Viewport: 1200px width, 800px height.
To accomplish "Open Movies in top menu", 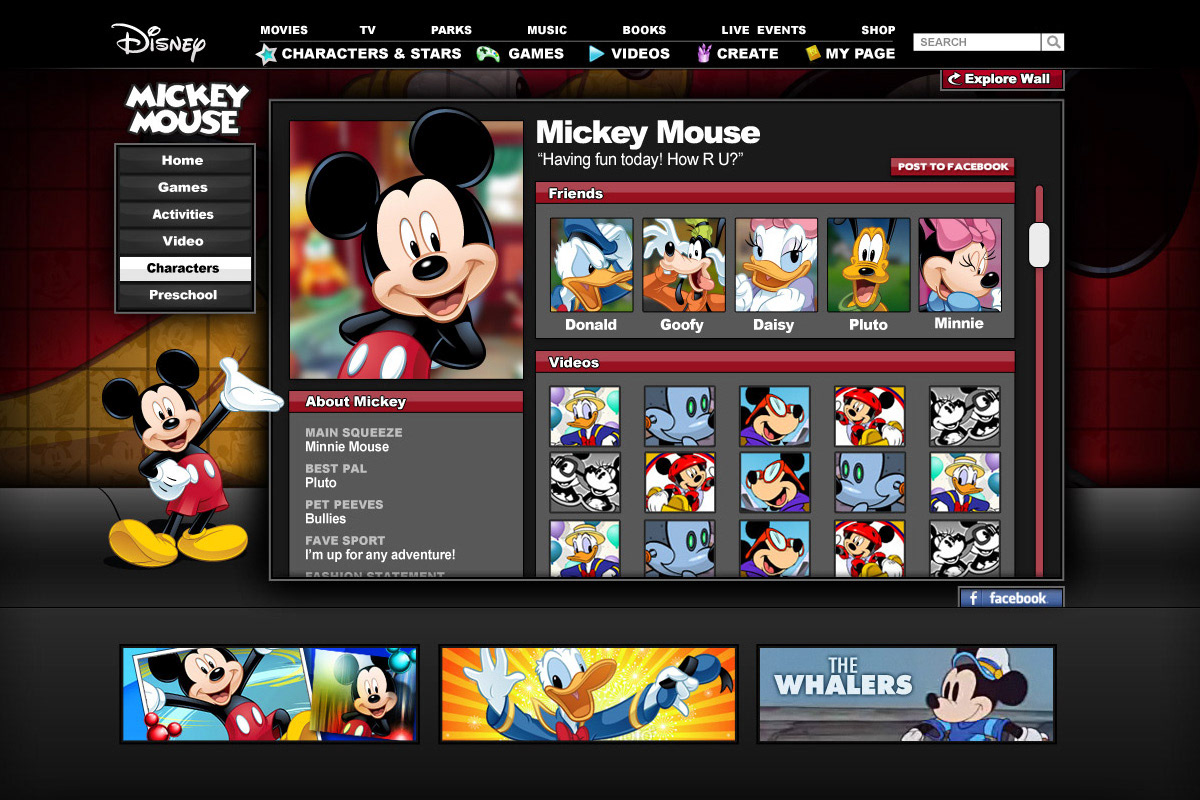I will [x=284, y=30].
